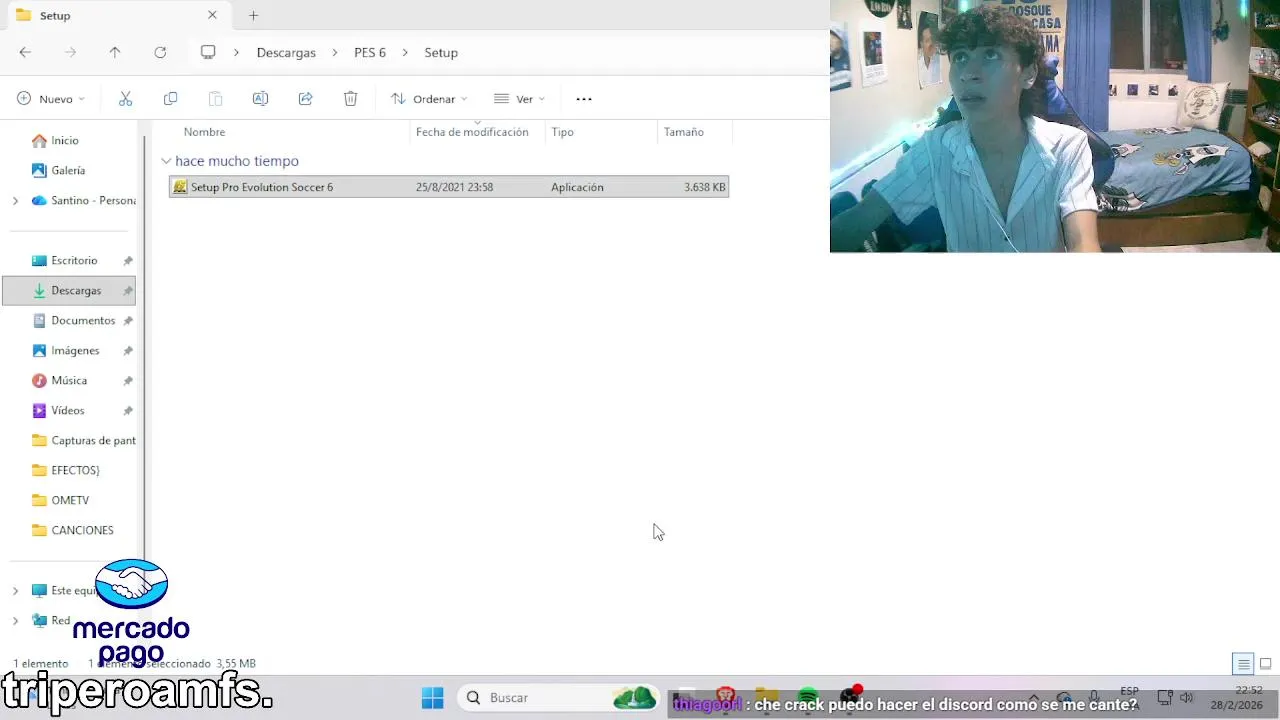
Task: Open the Windows Start menu
Action: (x=432, y=698)
